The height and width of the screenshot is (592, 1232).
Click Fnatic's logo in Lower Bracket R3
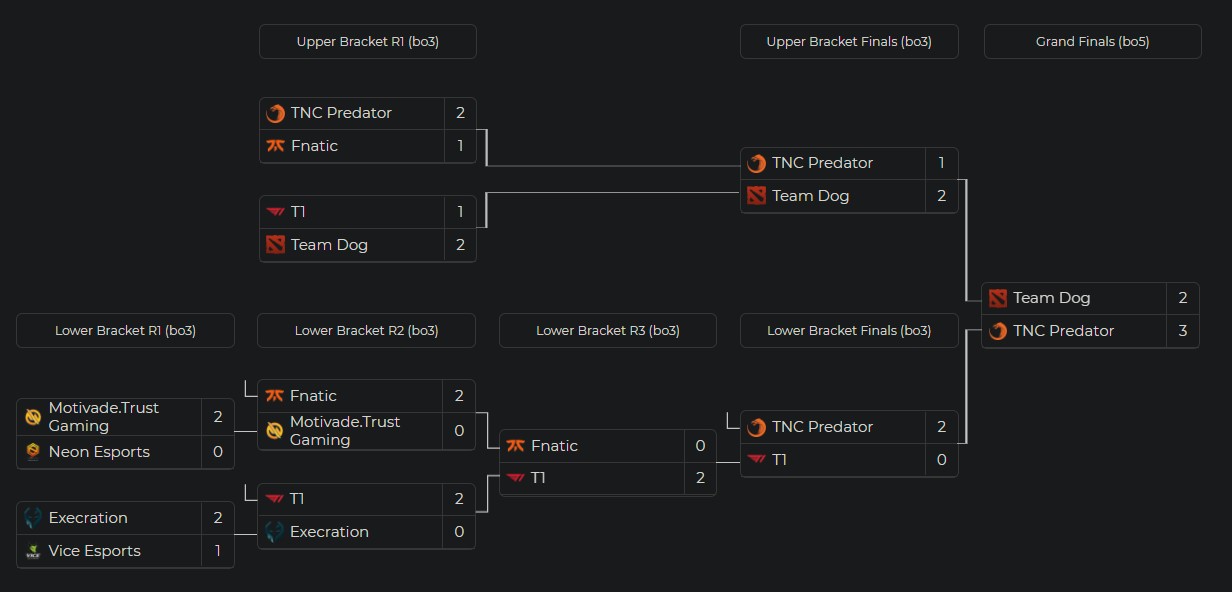pos(516,446)
